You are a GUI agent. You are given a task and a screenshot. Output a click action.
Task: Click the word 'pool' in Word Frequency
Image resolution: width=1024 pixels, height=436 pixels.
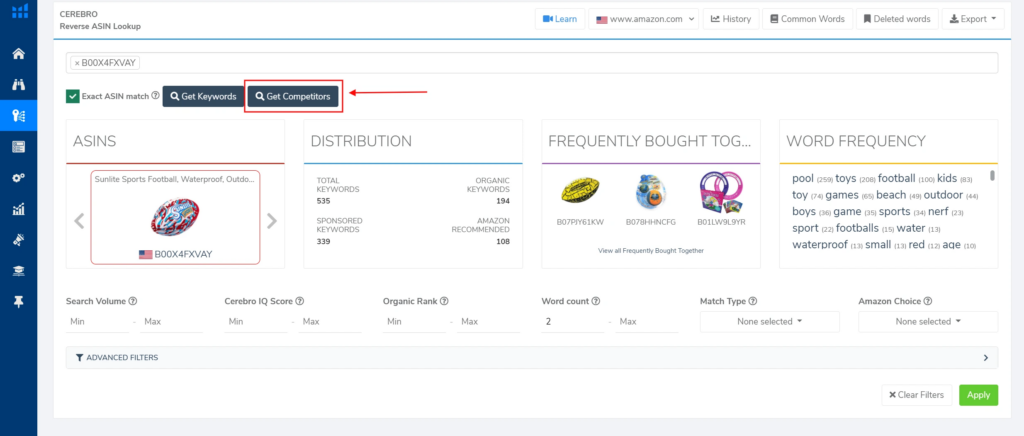pyautogui.click(x=803, y=178)
